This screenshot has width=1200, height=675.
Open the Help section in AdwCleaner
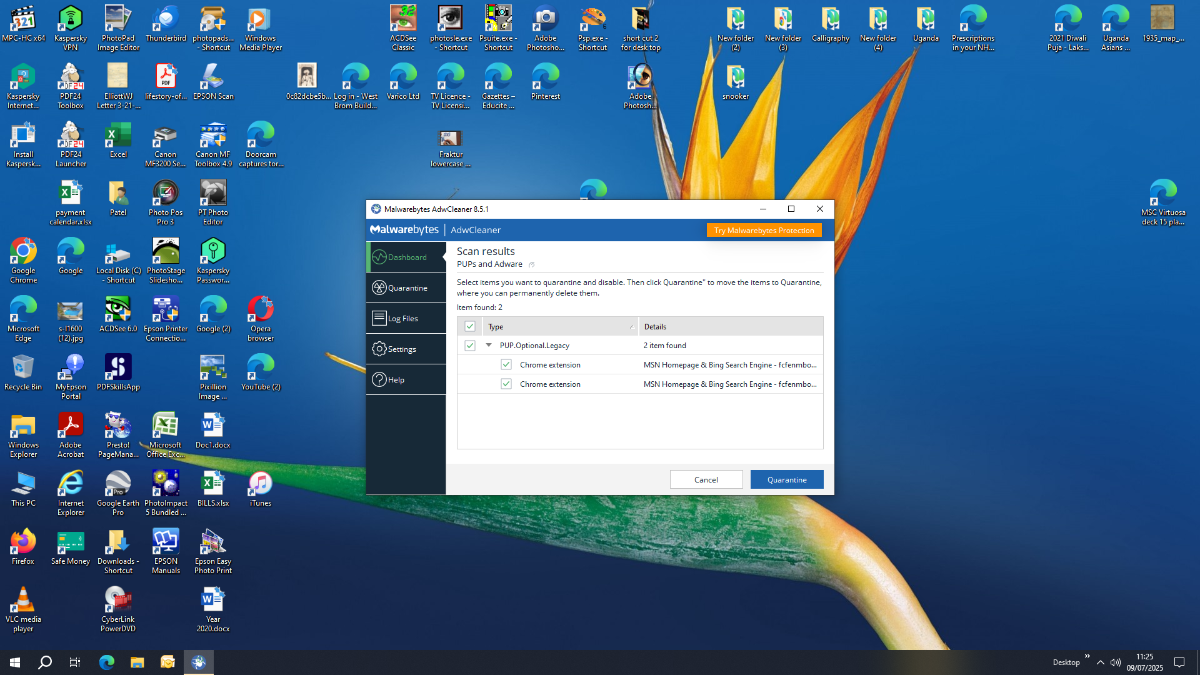(x=406, y=380)
